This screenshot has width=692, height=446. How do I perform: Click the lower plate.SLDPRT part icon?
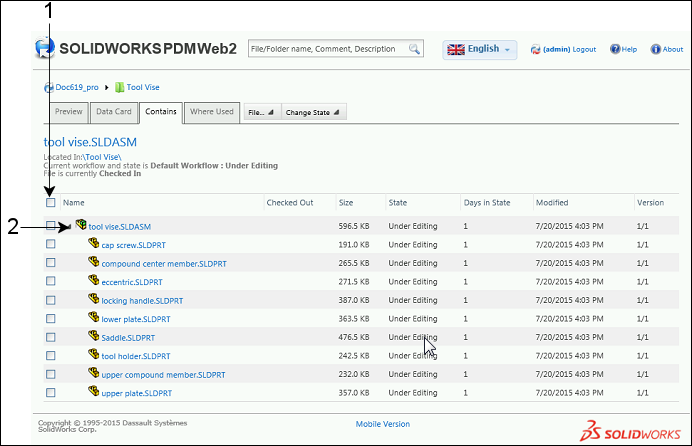click(94, 317)
